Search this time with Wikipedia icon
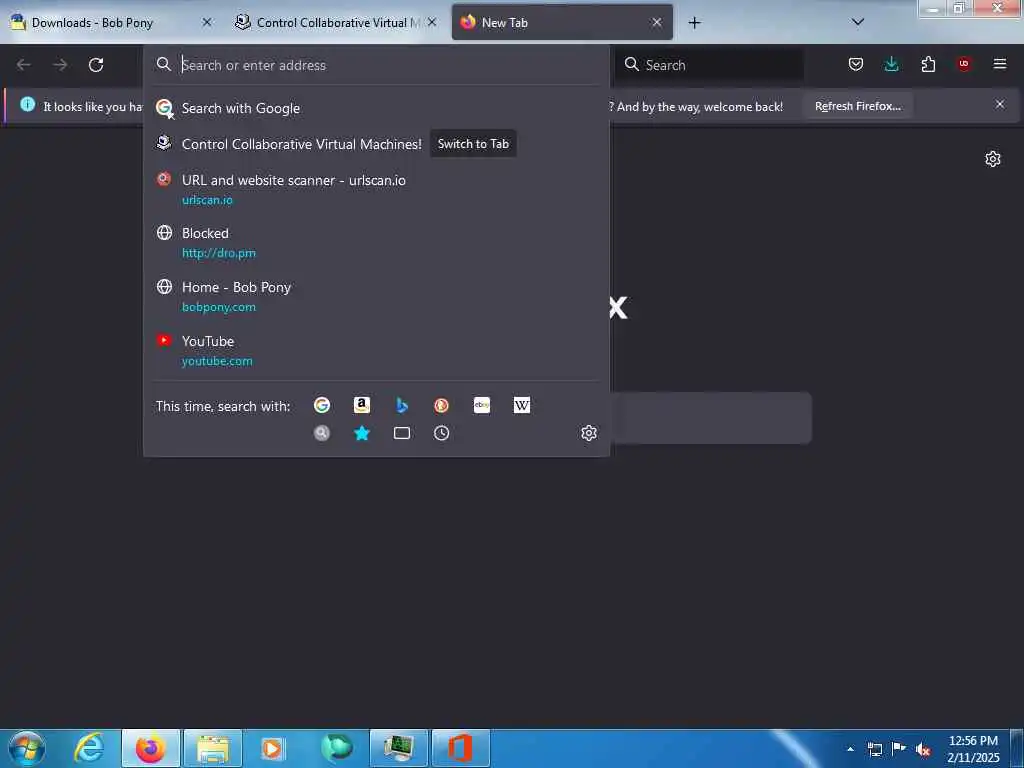The height and width of the screenshot is (768, 1024). point(522,405)
